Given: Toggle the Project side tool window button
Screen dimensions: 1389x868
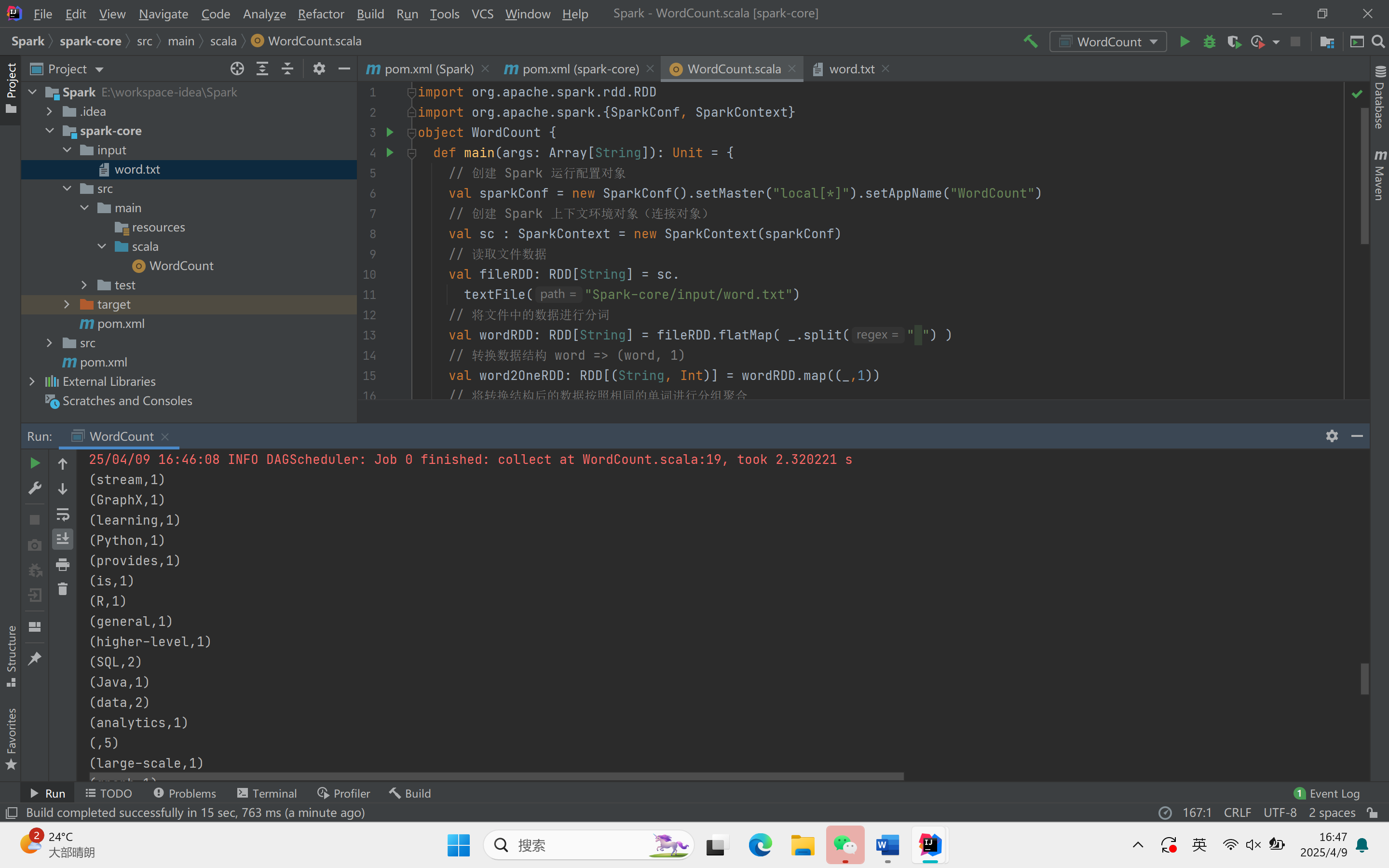Looking at the screenshot, I should (11, 88).
